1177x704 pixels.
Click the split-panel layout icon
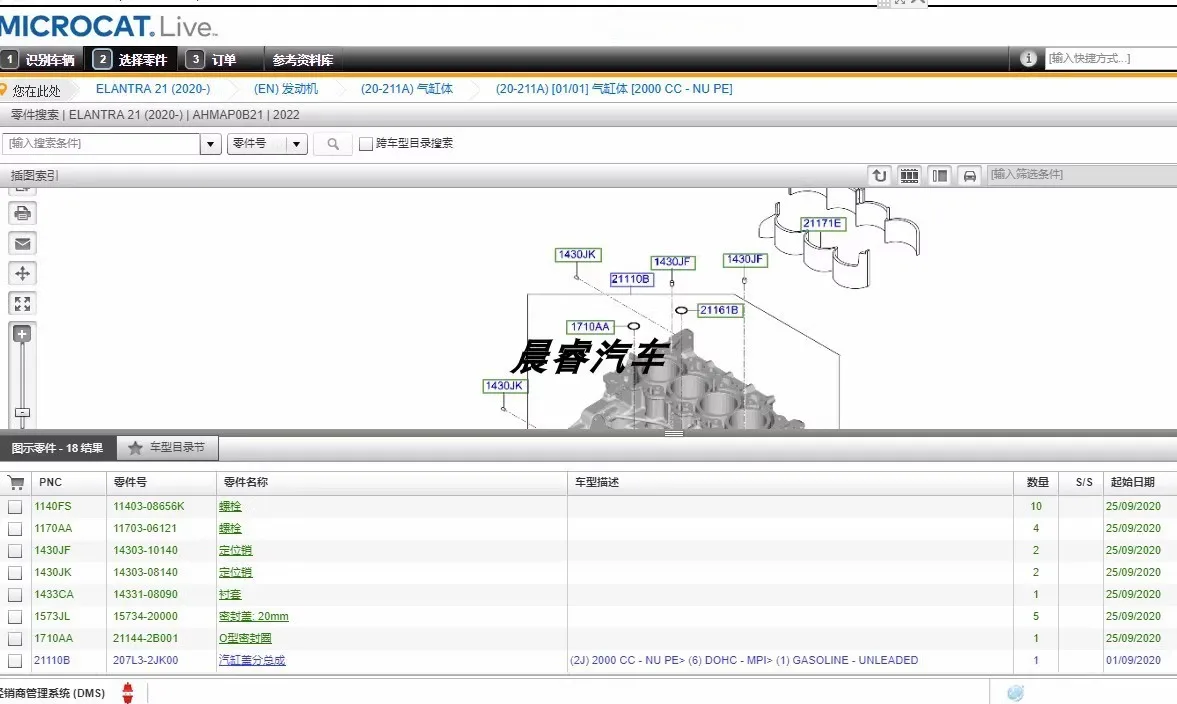tap(939, 176)
